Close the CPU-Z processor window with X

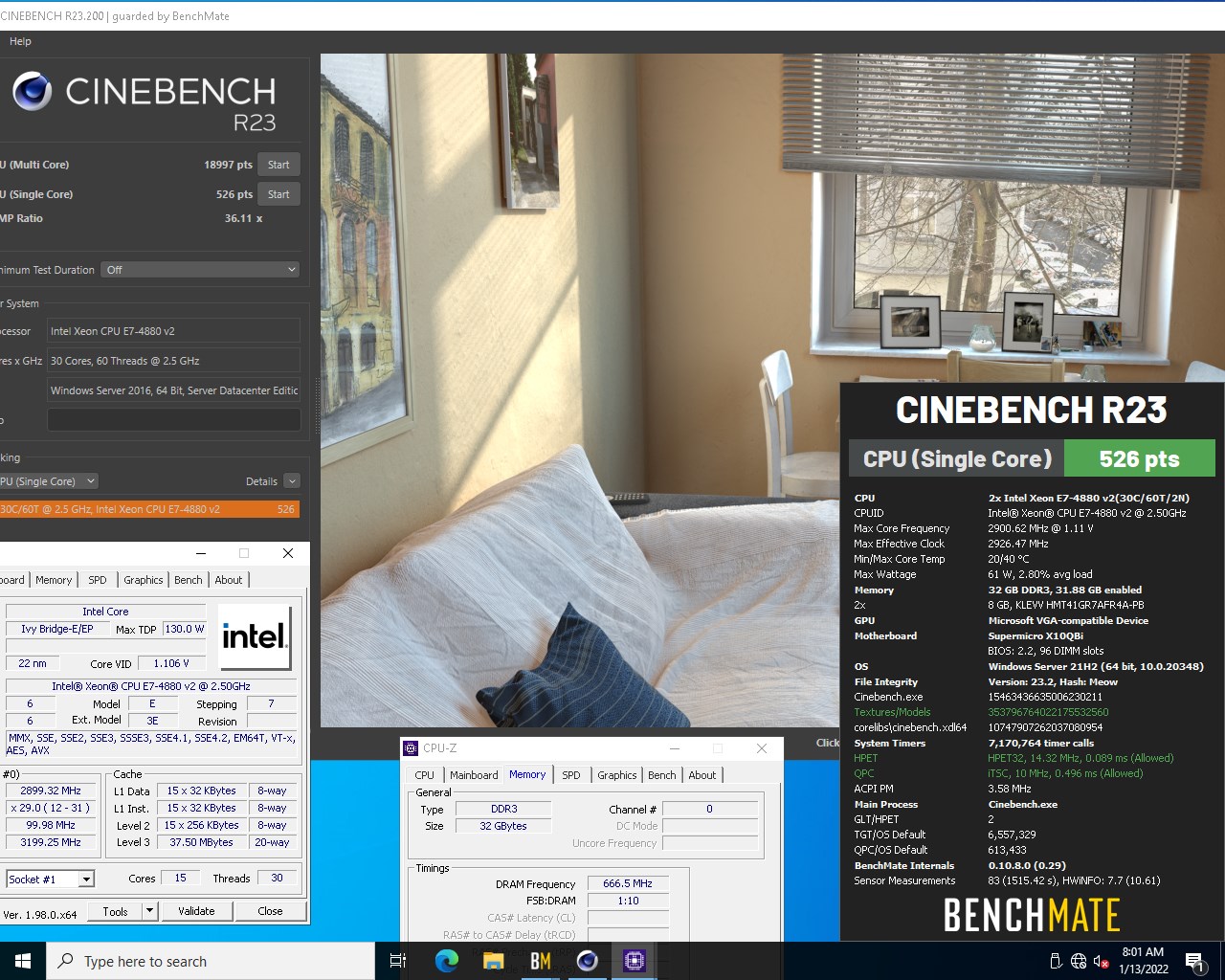pyautogui.click(x=288, y=553)
